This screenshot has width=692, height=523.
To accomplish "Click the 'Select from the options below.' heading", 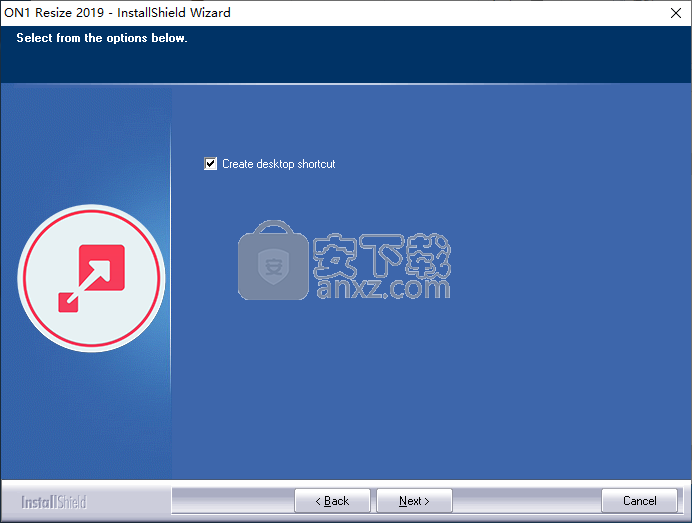I will 102,38.
